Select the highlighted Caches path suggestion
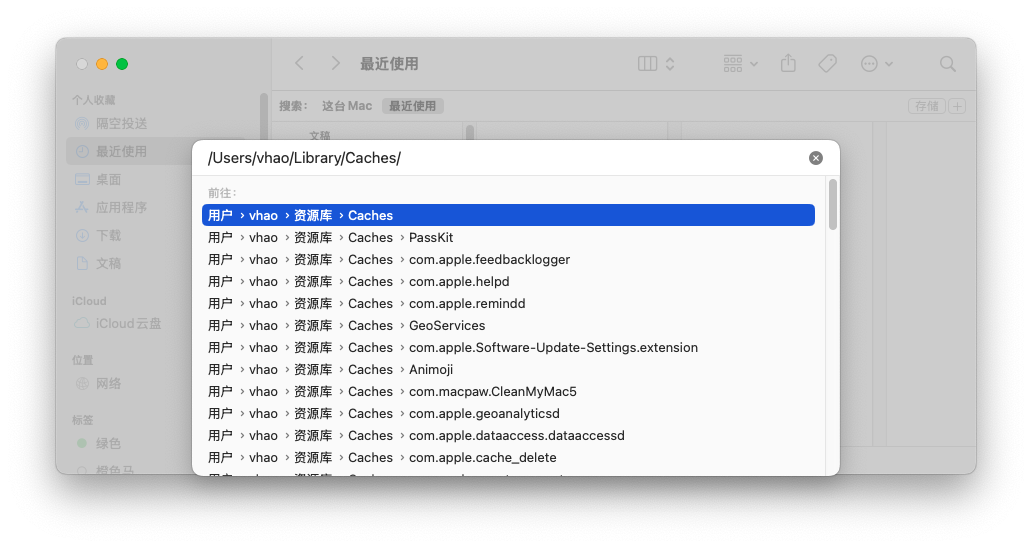The image size is (1032, 548). point(508,216)
